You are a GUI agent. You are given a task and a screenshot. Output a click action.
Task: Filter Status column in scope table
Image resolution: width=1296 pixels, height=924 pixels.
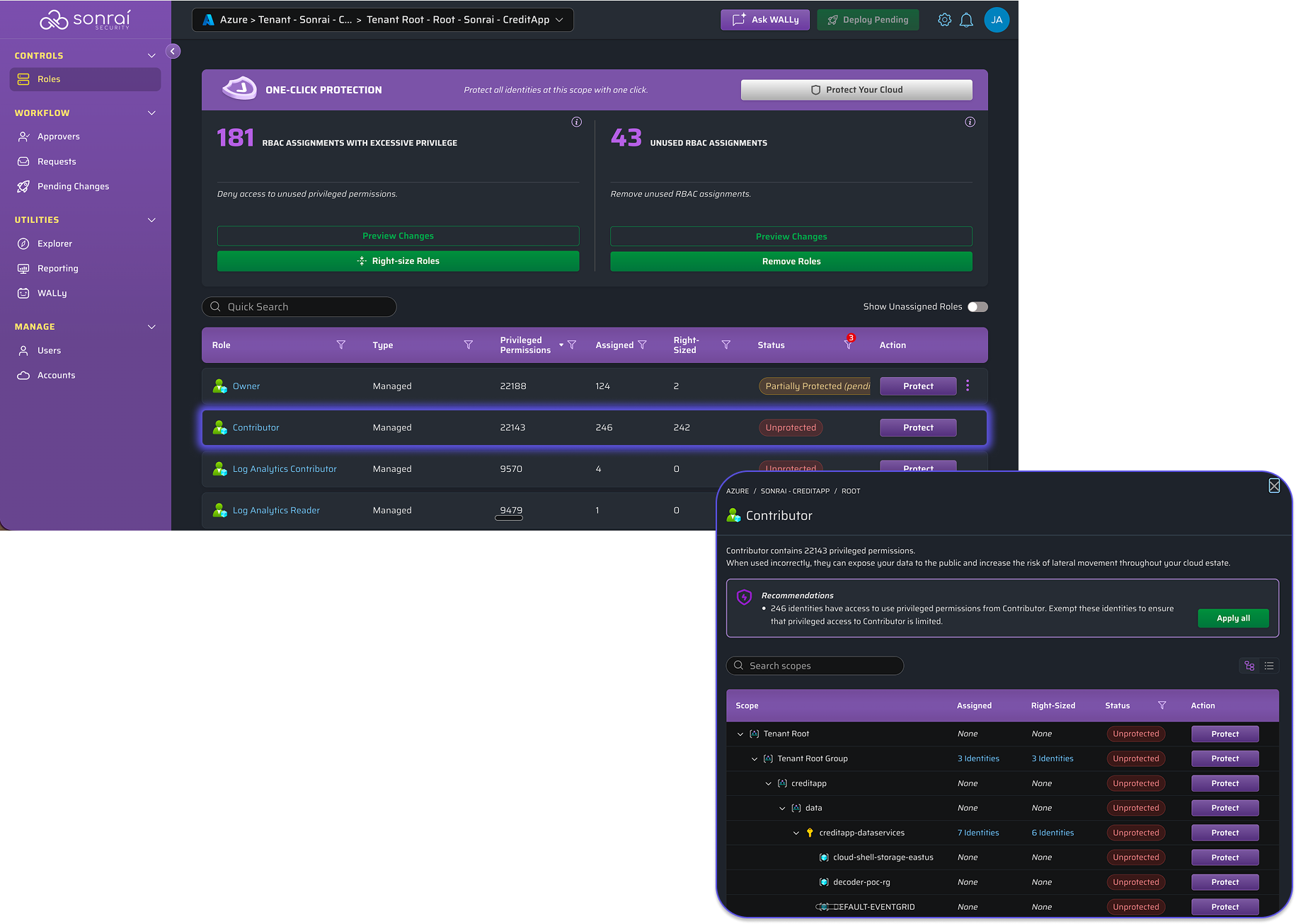(1162, 705)
